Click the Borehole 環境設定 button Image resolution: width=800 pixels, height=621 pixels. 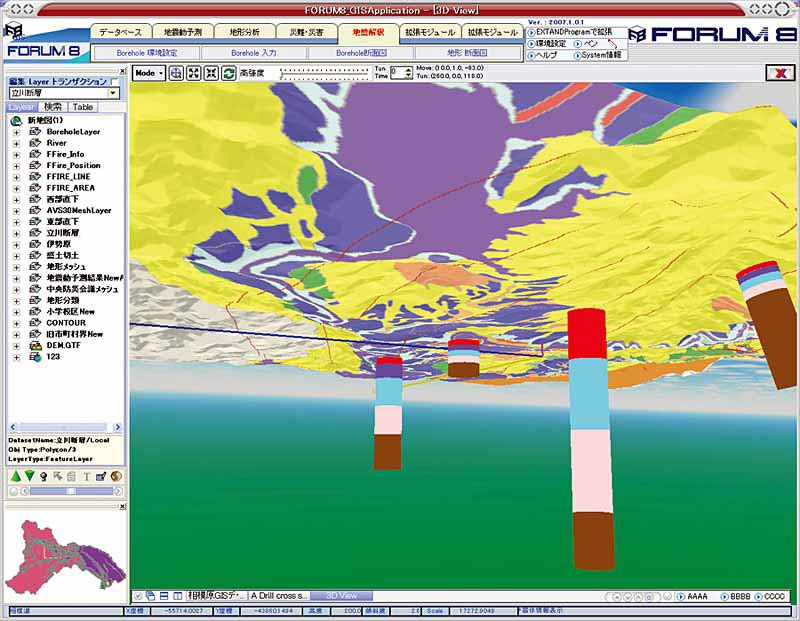pos(147,53)
